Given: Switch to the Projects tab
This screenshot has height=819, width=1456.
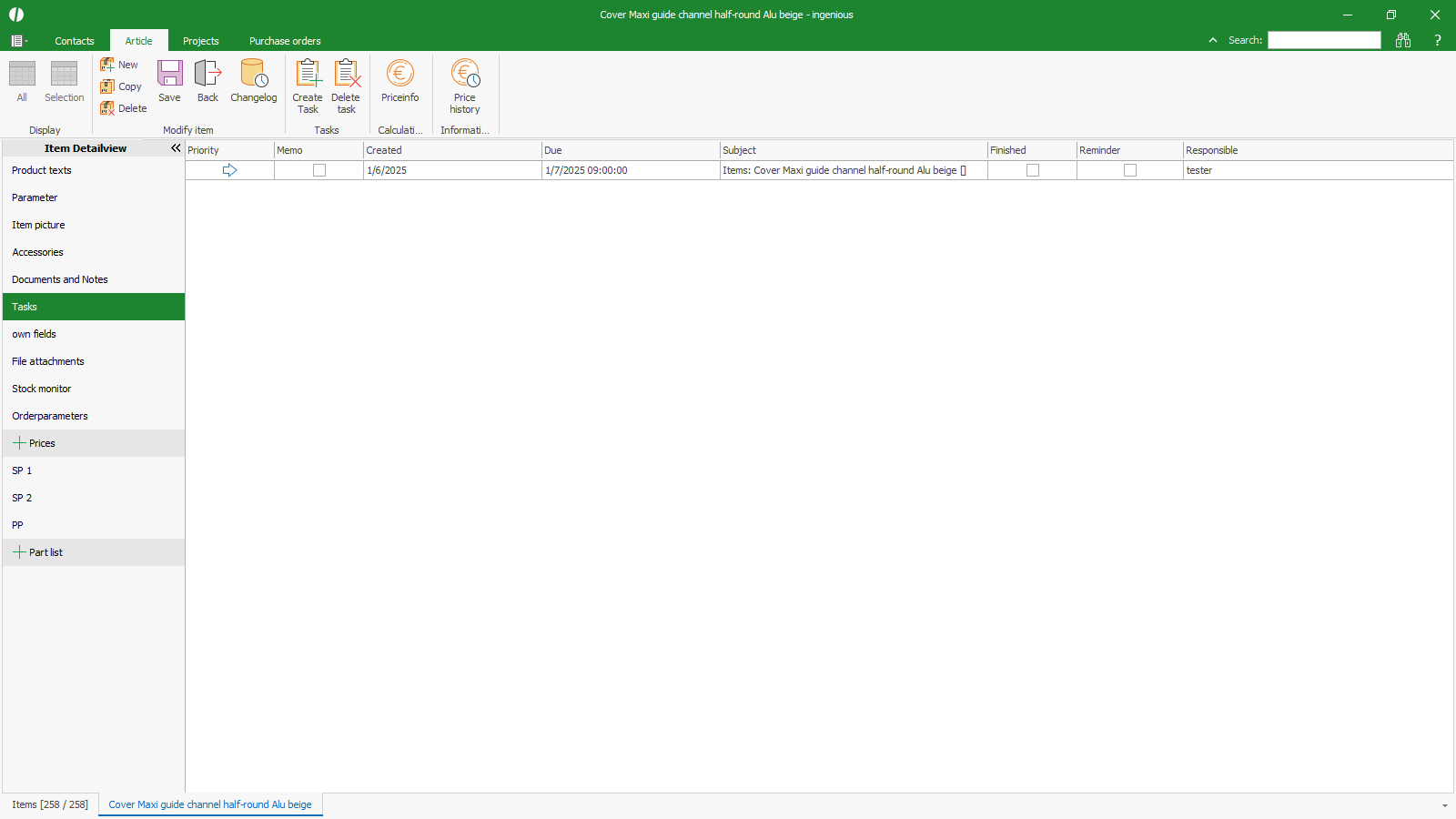Looking at the screenshot, I should pyautogui.click(x=200, y=41).
